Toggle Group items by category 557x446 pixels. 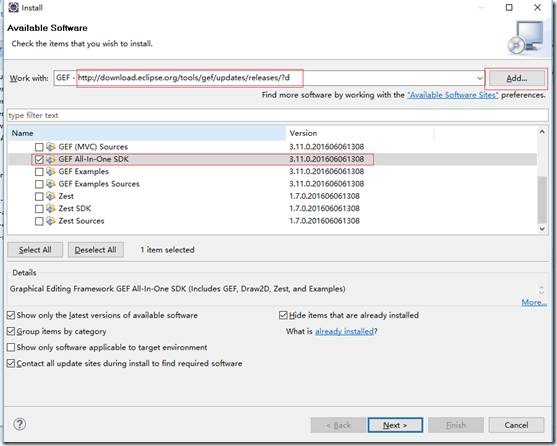tap(11, 331)
